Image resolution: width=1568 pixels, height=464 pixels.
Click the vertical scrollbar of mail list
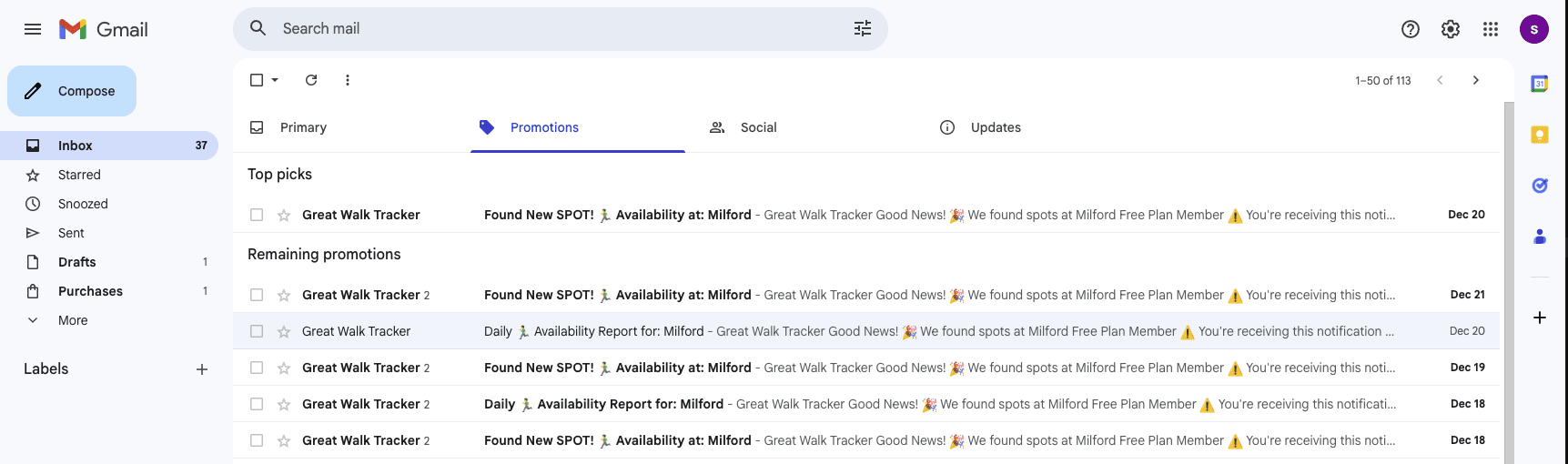pyautogui.click(x=1509, y=282)
